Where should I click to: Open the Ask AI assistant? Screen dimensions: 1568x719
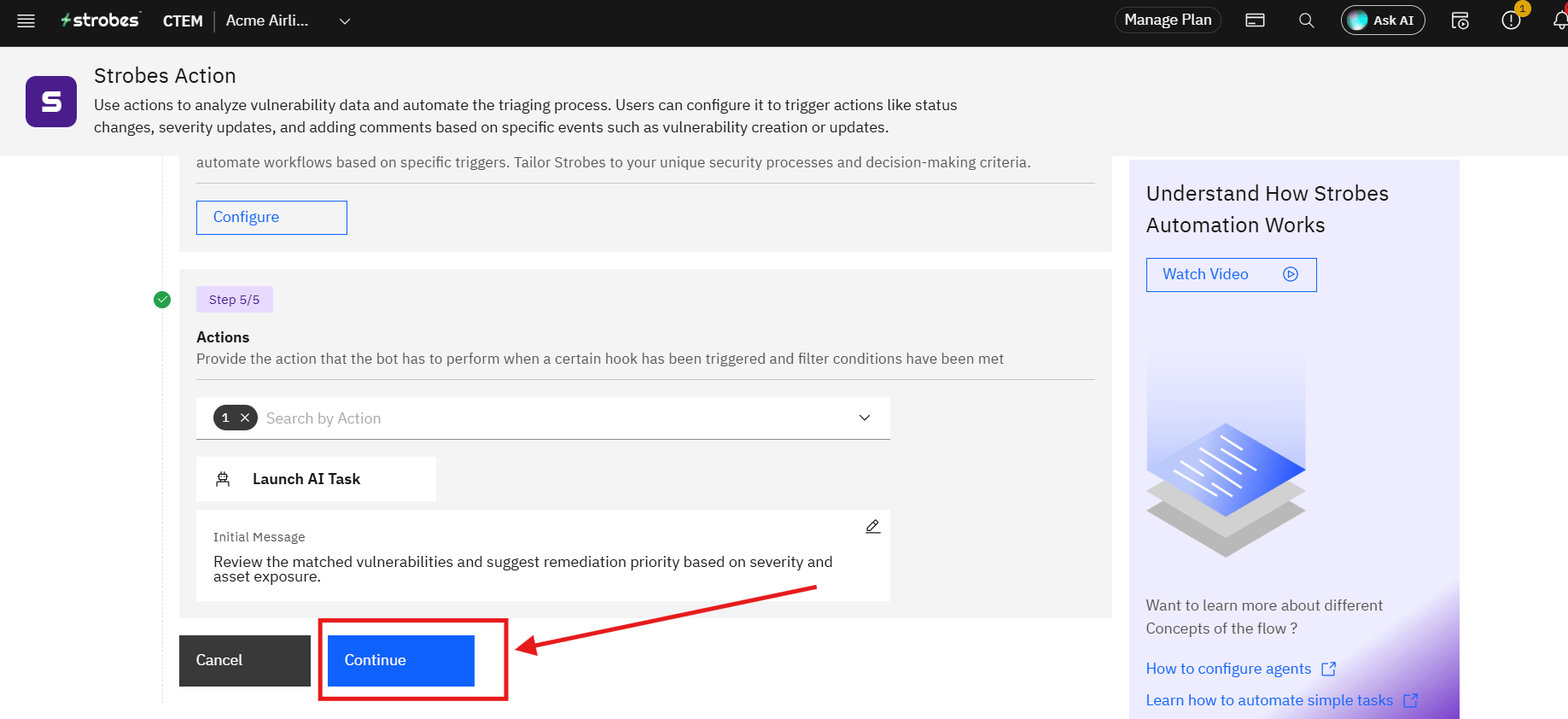(1383, 20)
